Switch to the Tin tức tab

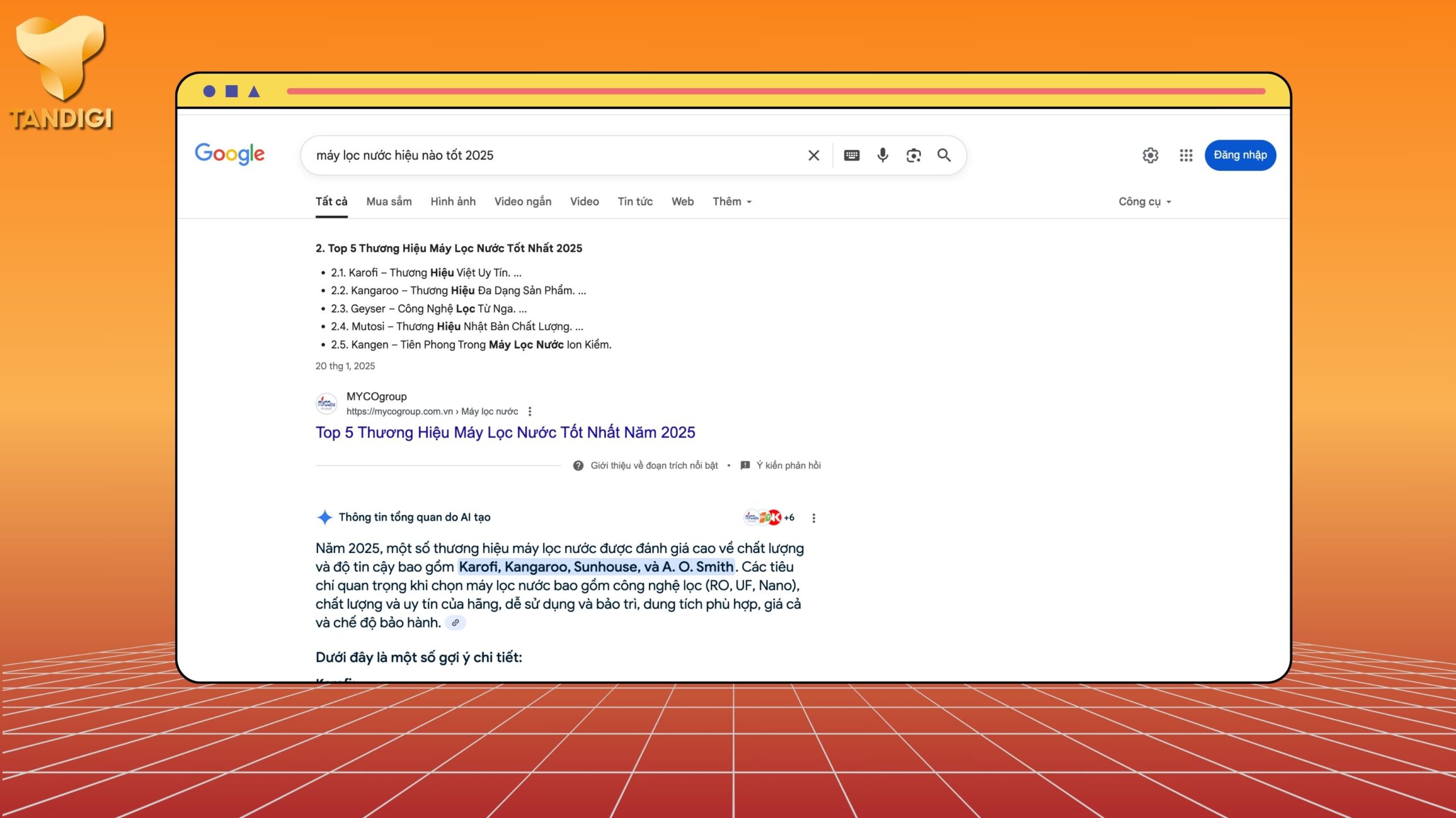(635, 202)
